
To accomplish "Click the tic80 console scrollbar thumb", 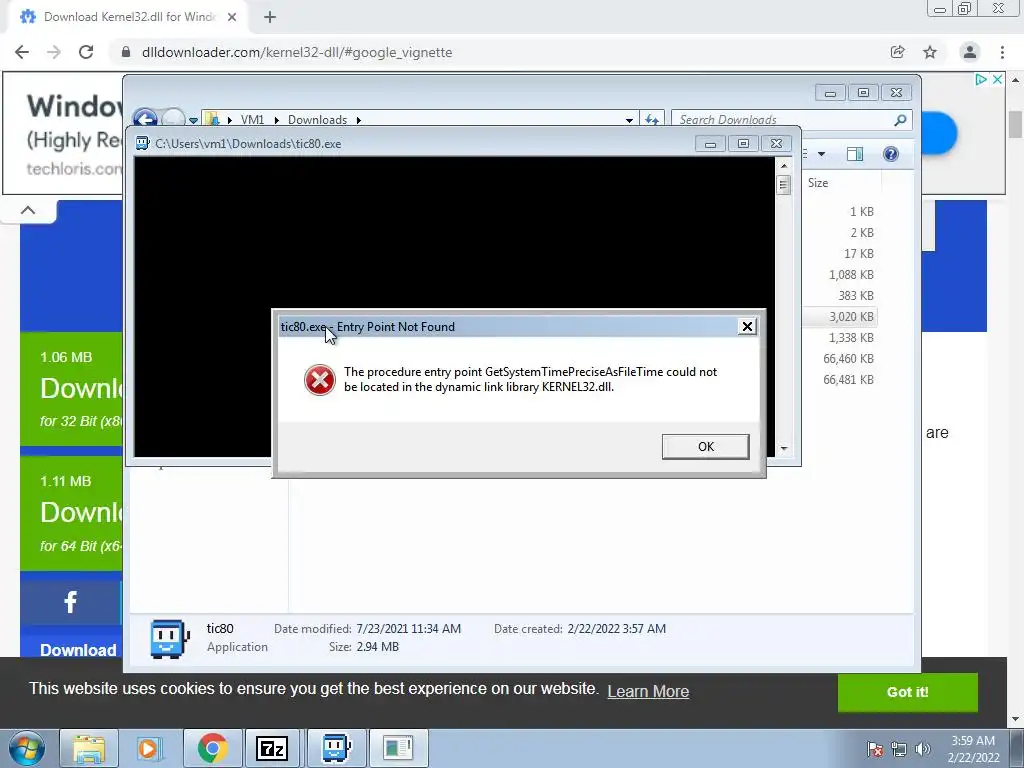I will pos(784,185).
